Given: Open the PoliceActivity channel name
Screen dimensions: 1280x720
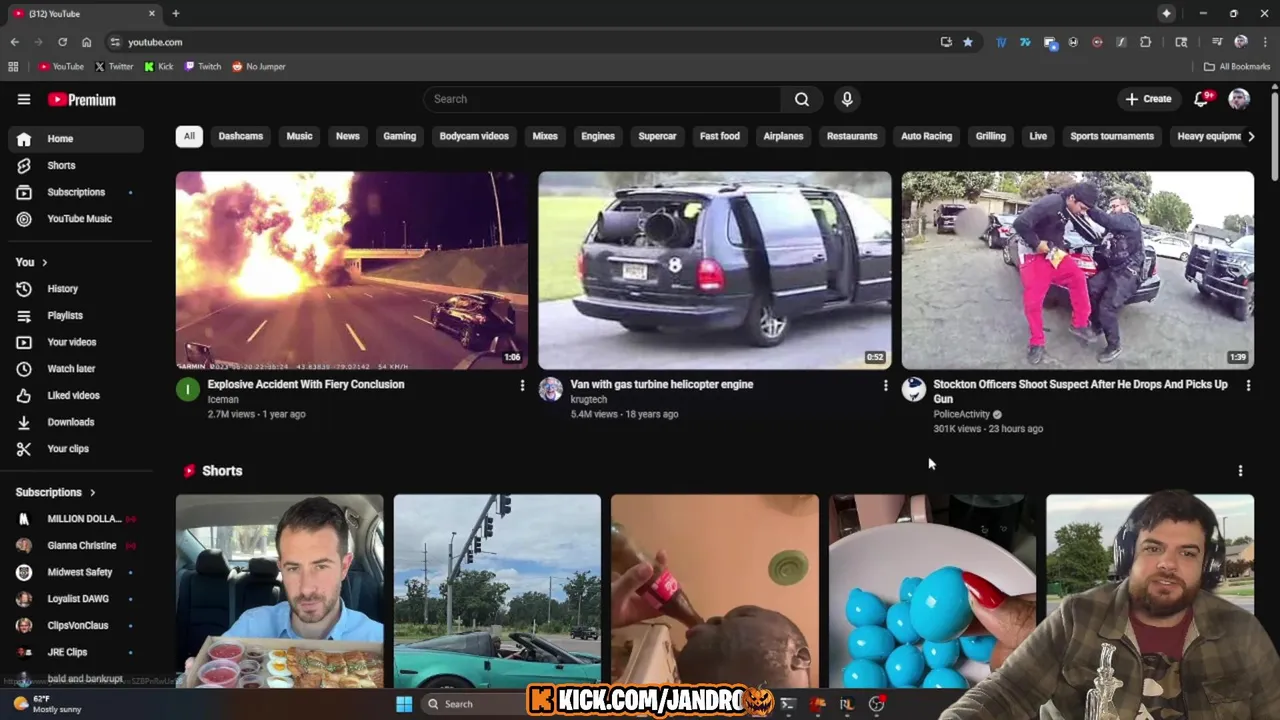Looking at the screenshot, I should tap(961, 414).
